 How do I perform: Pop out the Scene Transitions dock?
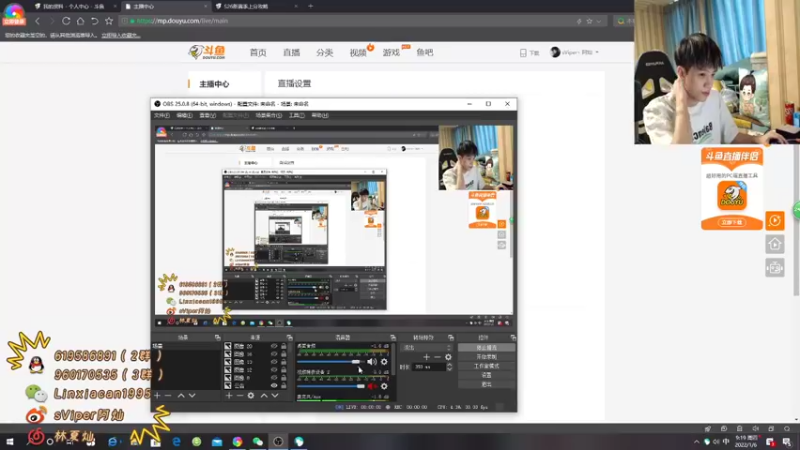pyautogui.click(x=451, y=338)
